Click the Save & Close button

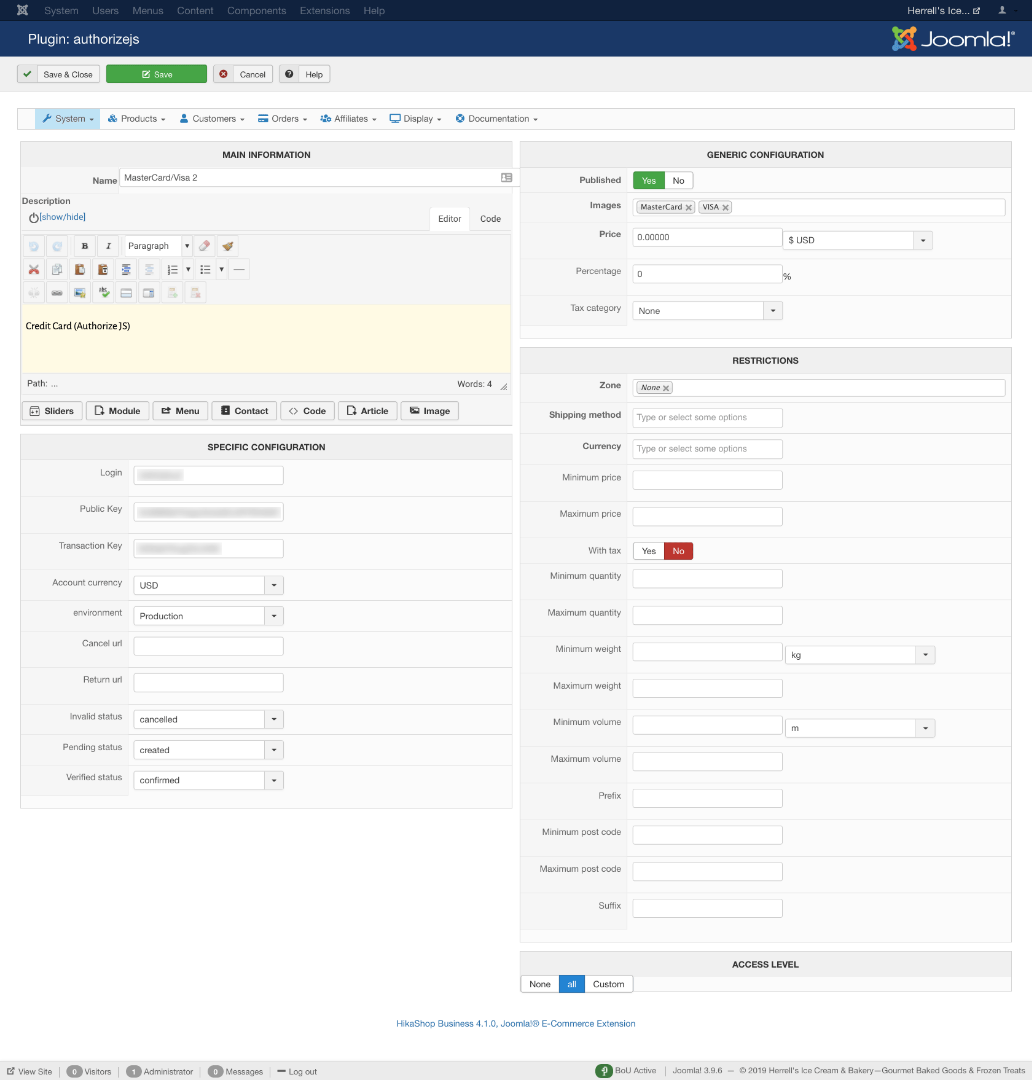coord(59,74)
